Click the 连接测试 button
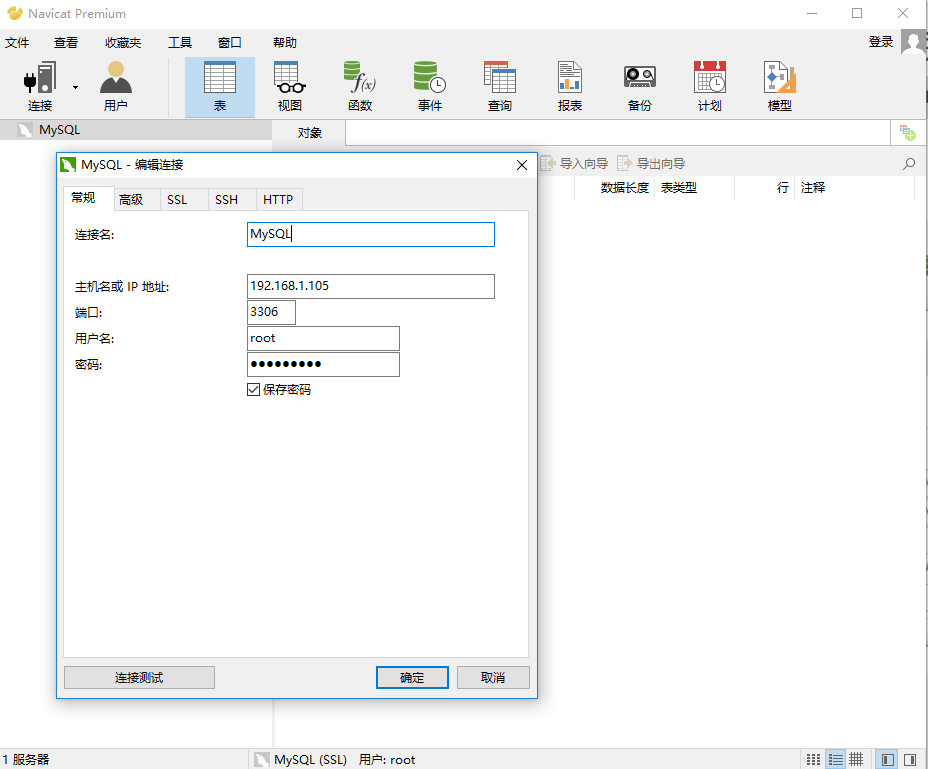Image resolution: width=928 pixels, height=769 pixels. (139, 677)
